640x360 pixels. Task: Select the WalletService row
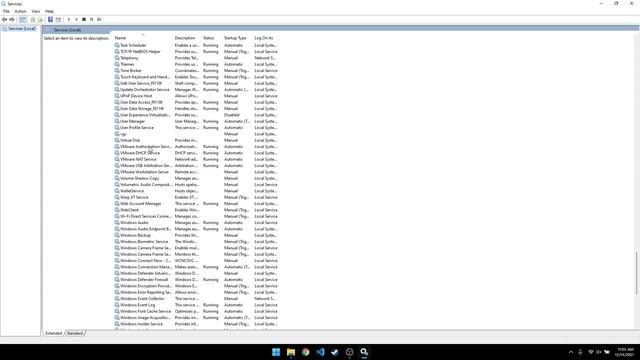point(196,191)
